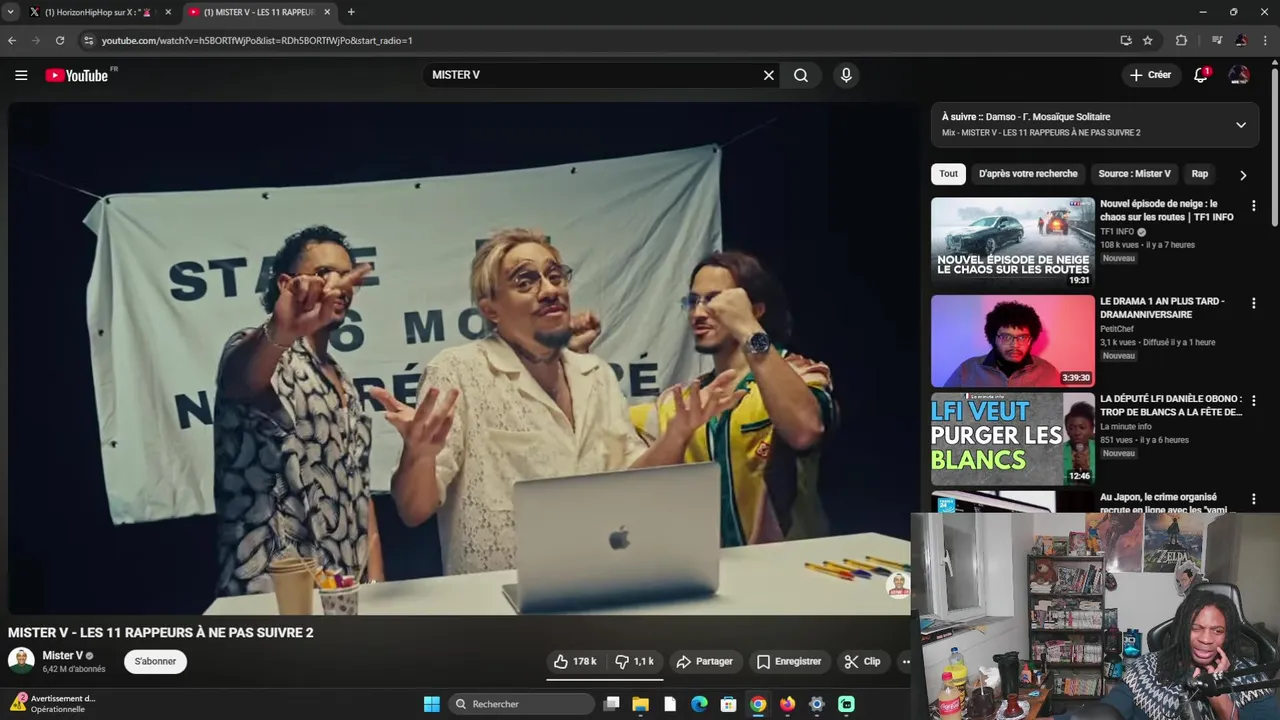This screenshot has width=1280, height=720.
Task: Open the neige chaos sur les routes thumbnail
Action: point(1012,242)
